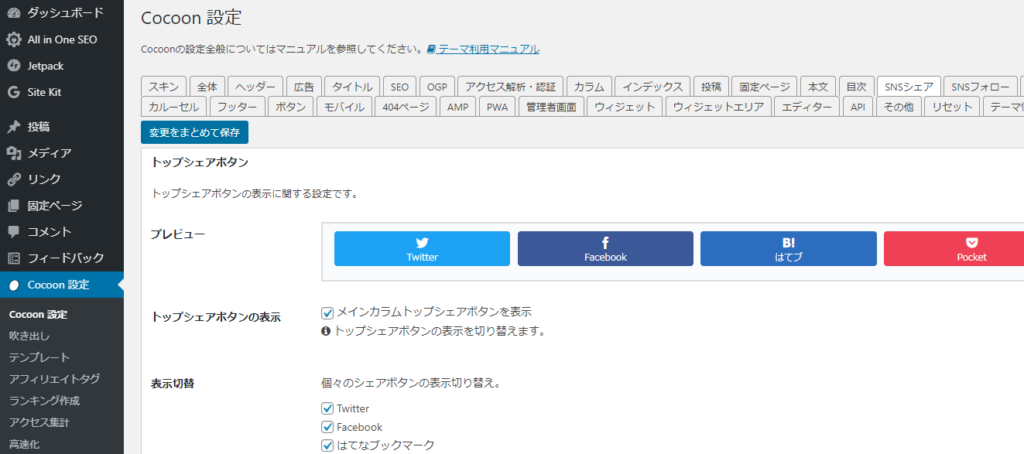Click the feedback form icon beside フィードバック

click(14, 258)
